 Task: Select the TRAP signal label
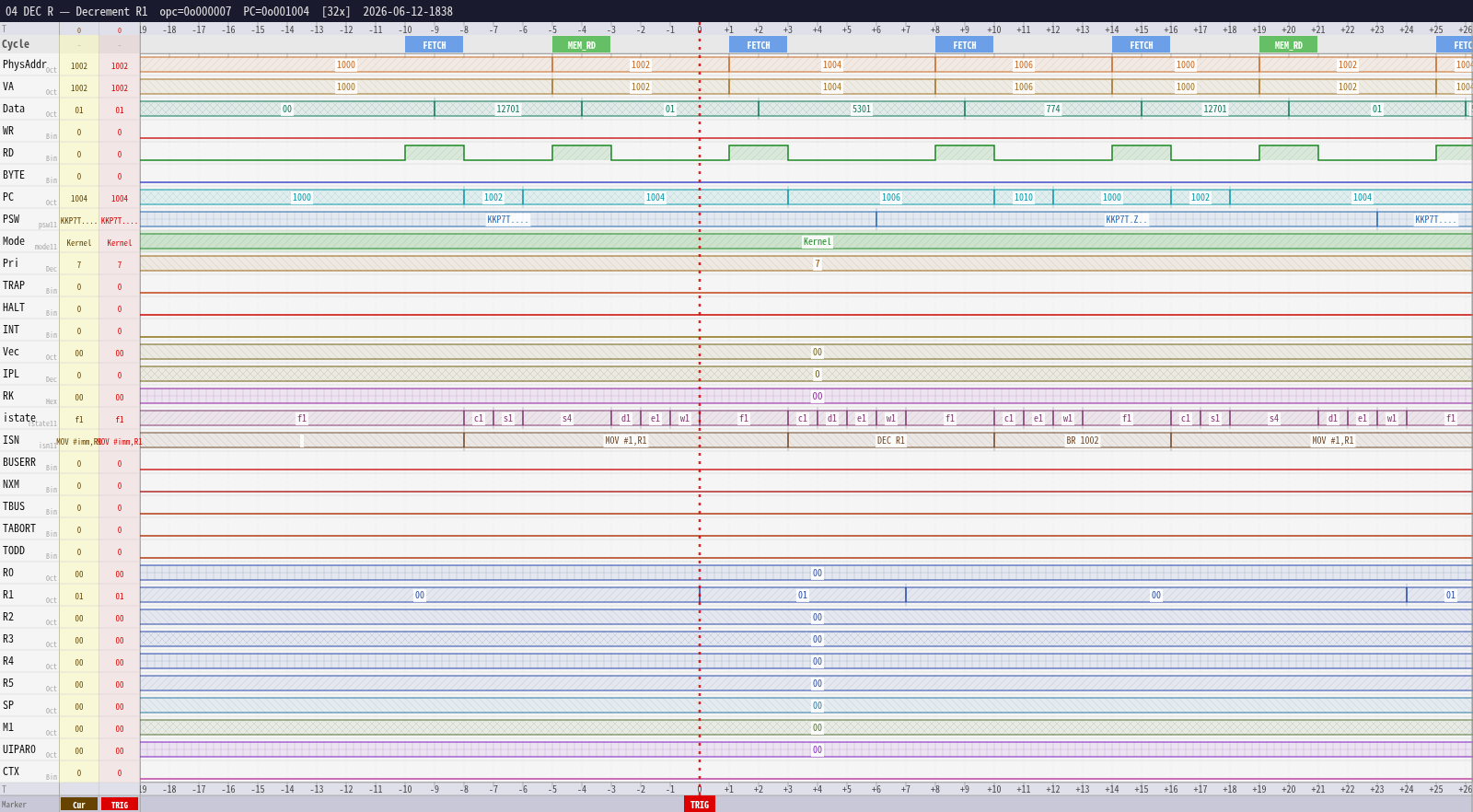coord(14,285)
